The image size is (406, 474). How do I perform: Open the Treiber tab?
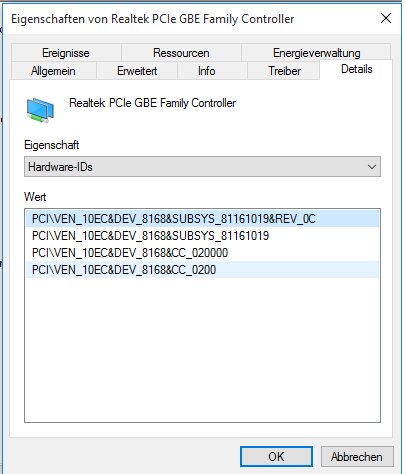tap(284, 71)
